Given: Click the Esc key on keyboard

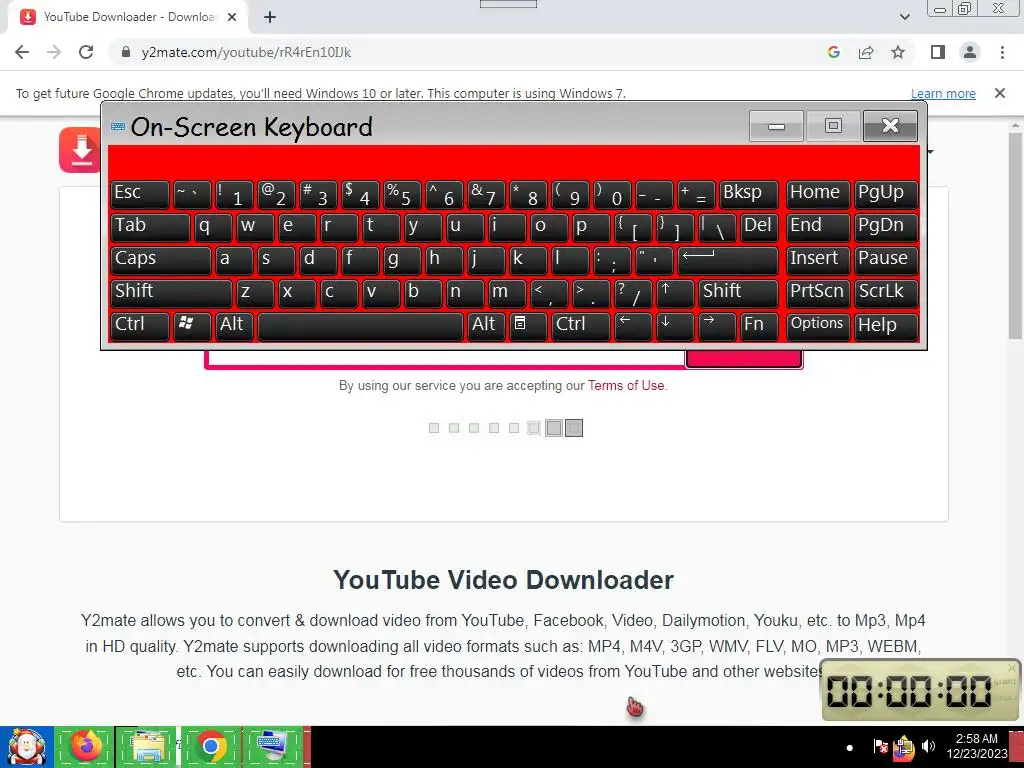Looking at the screenshot, I should (140, 194).
